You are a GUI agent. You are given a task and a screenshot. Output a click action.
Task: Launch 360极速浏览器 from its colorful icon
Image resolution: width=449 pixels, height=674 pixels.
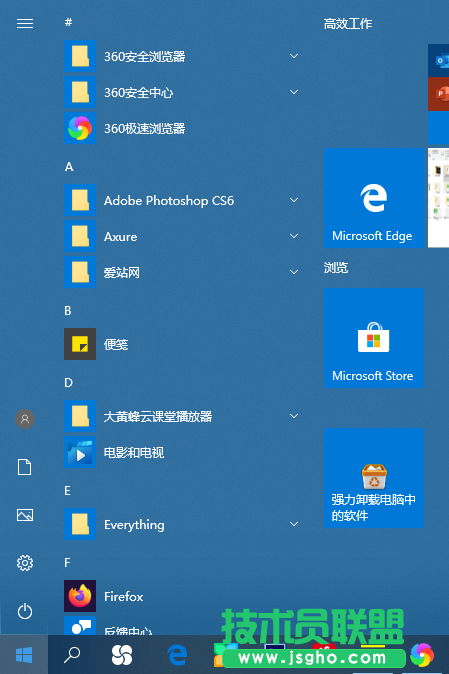(80, 128)
